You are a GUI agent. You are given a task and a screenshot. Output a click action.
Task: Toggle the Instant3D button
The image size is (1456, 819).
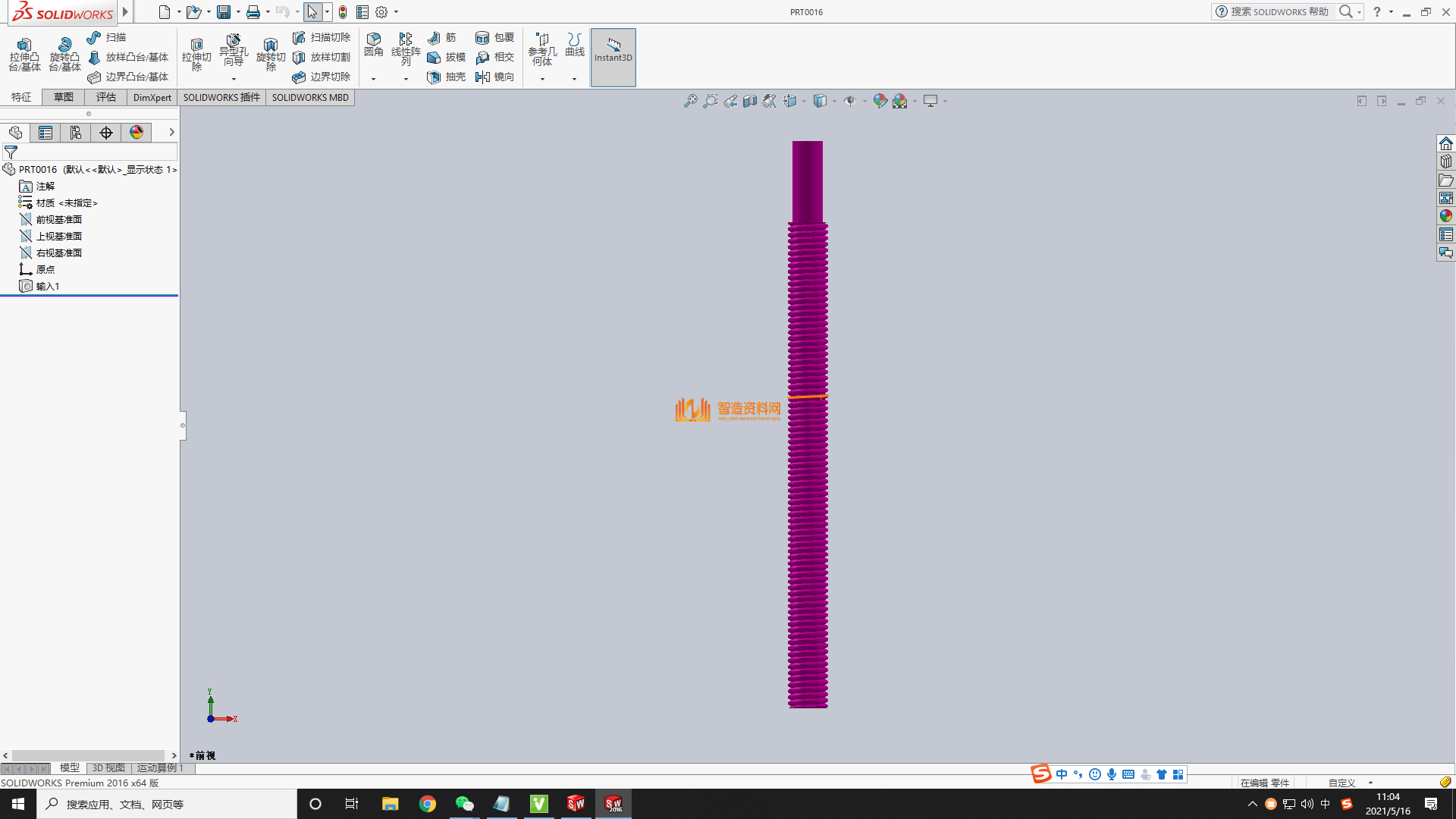(613, 57)
